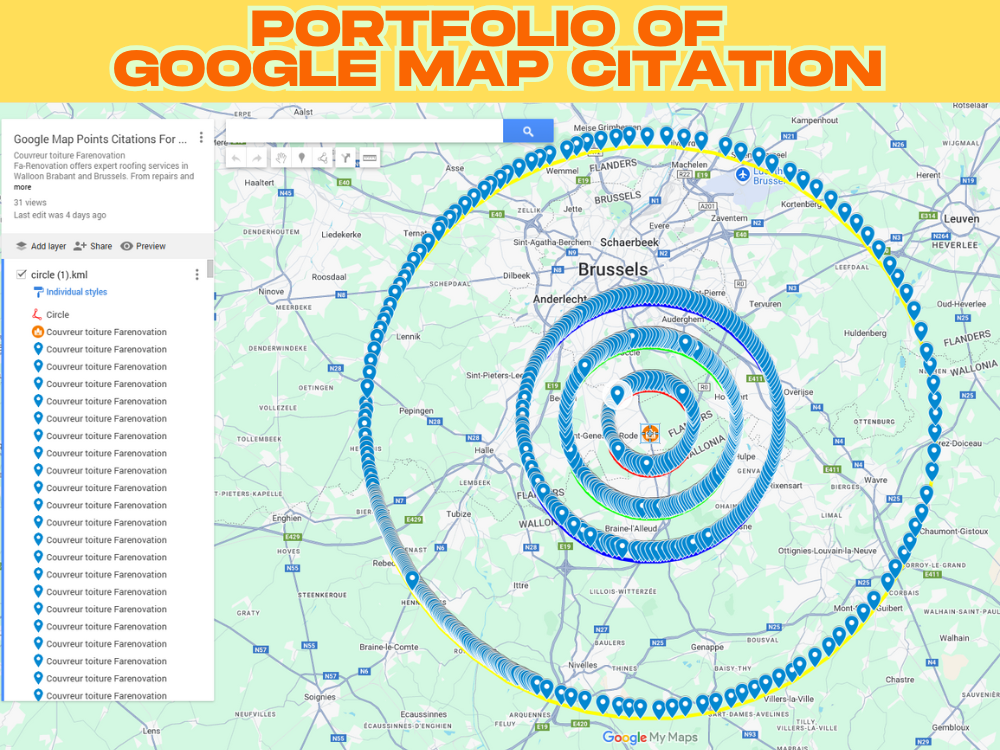Click the Google My Maps logo
Screen dimensions: 1000x750
click(x=649, y=737)
